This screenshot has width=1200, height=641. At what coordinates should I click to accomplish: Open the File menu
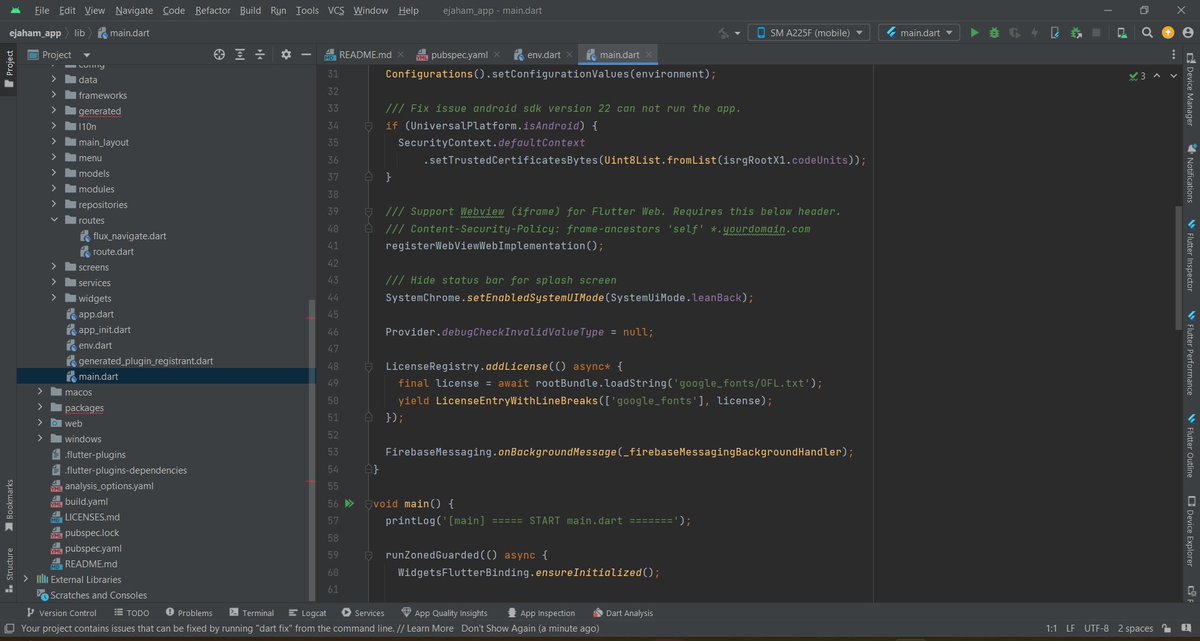pos(41,10)
